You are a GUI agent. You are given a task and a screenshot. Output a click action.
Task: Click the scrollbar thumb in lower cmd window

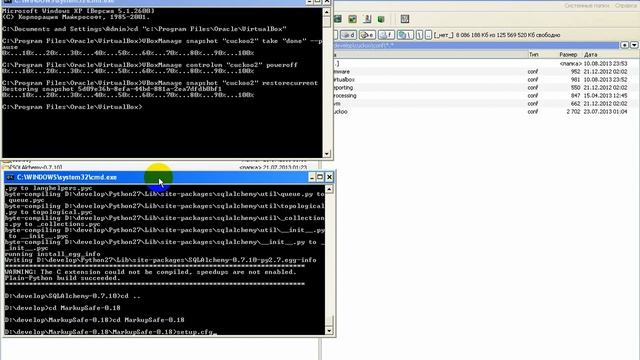[329, 320]
